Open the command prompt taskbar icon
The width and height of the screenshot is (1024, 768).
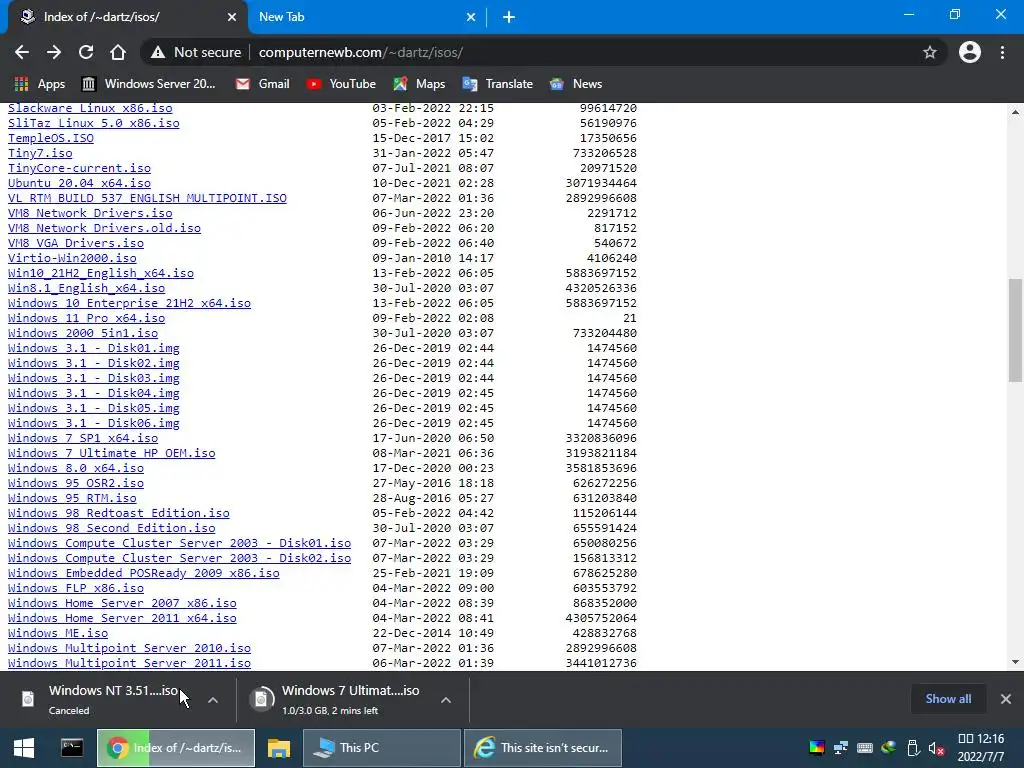(x=71, y=748)
